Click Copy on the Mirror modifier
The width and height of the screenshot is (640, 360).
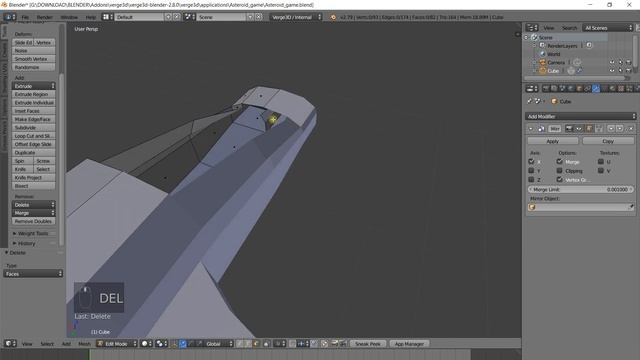tap(608, 141)
